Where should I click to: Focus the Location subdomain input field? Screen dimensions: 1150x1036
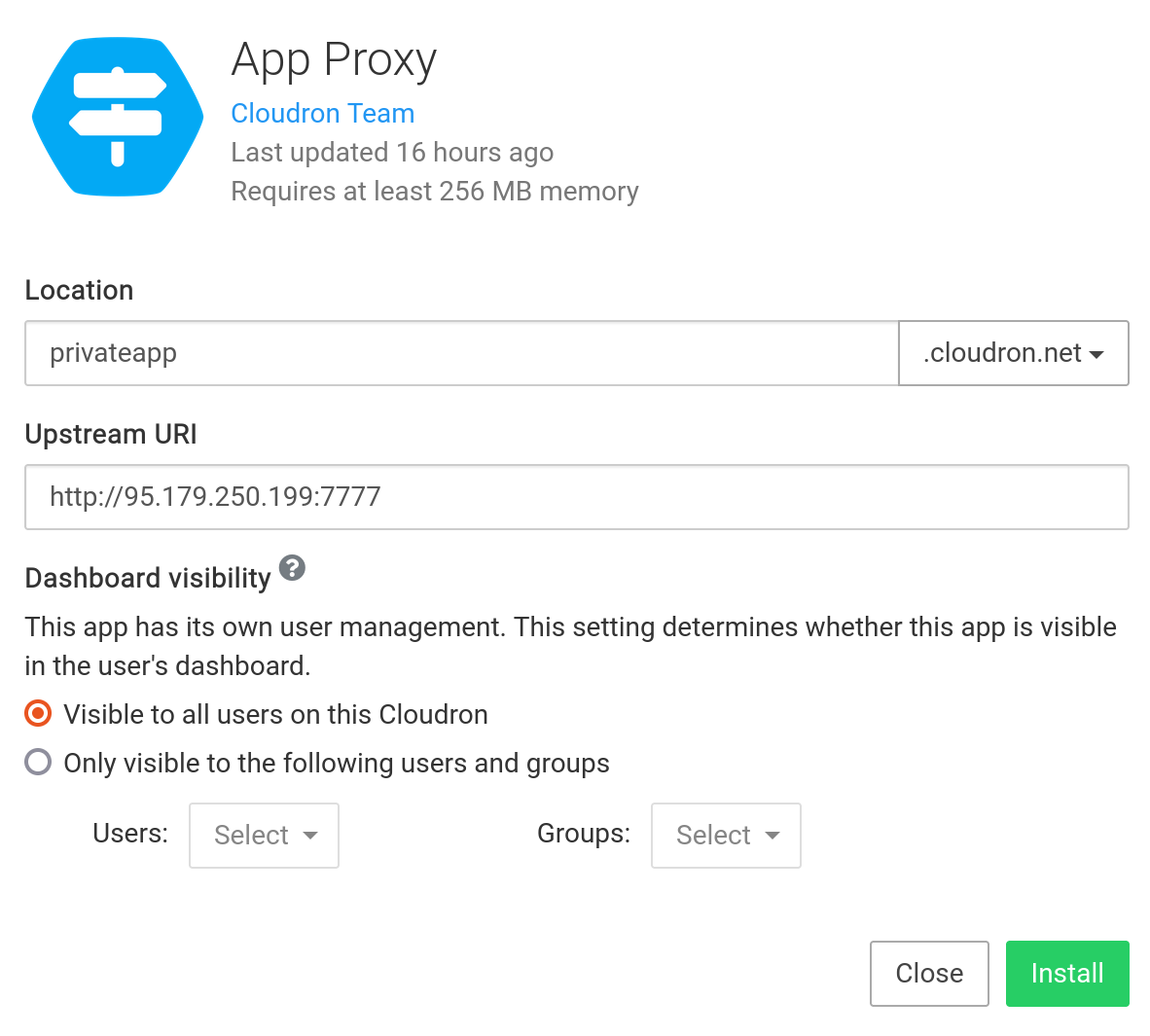(x=461, y=353)
